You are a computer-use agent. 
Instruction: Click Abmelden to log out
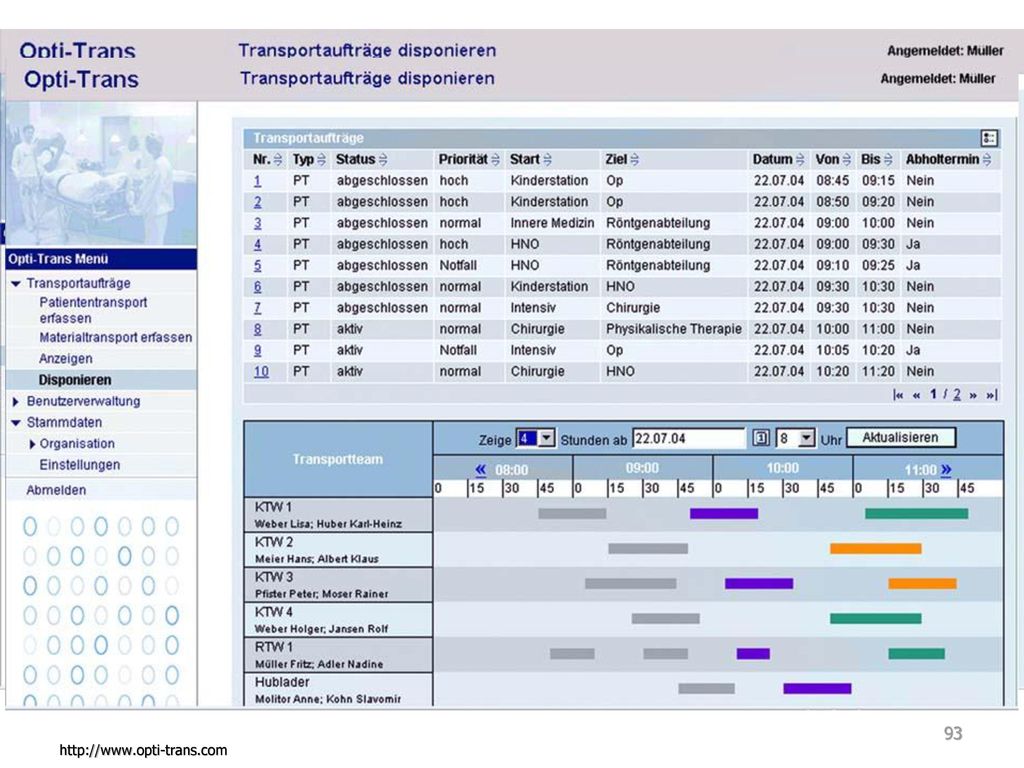coord(56,490)
